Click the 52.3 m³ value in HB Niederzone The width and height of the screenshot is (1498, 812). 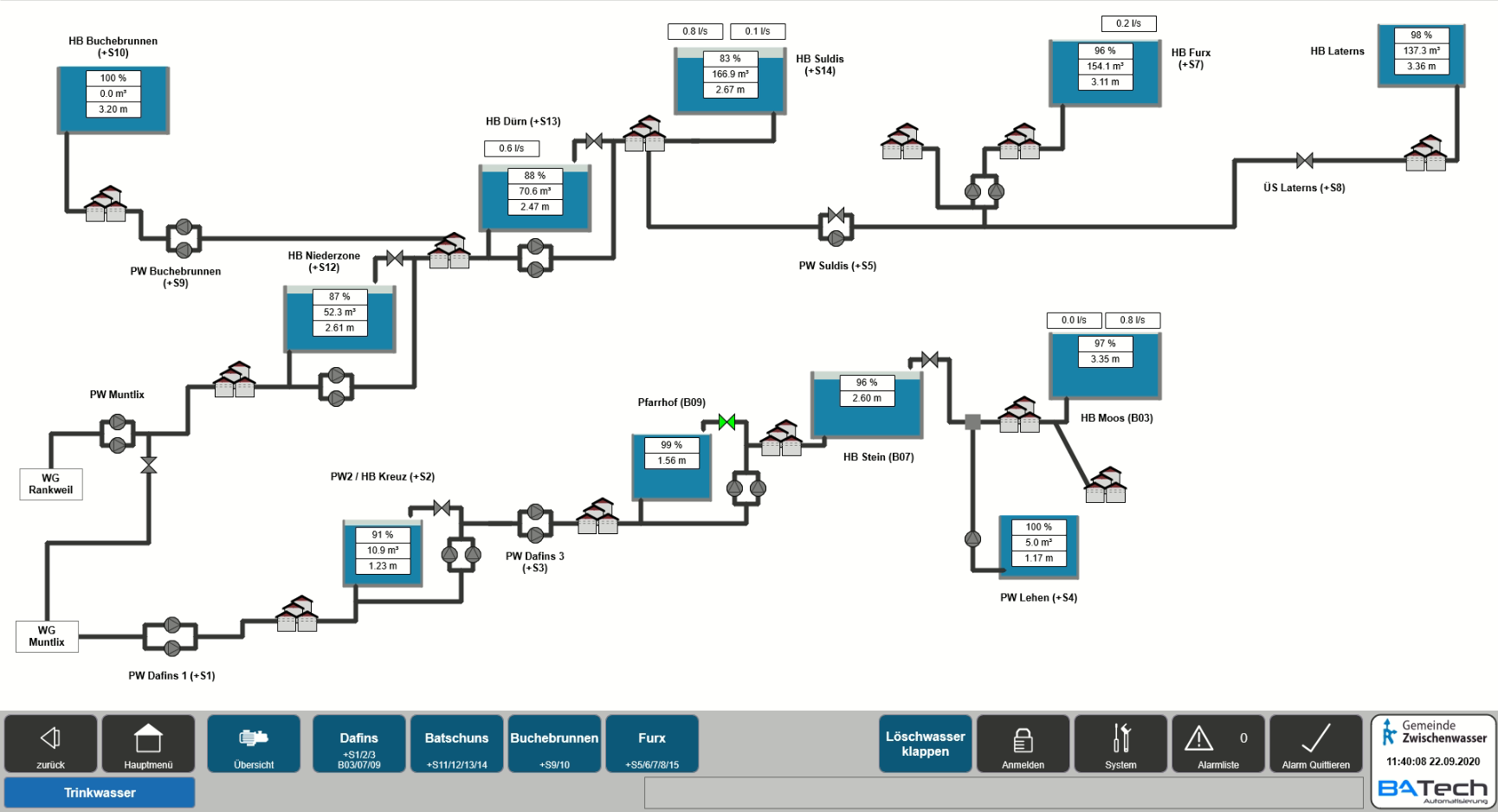pos(339,313)
